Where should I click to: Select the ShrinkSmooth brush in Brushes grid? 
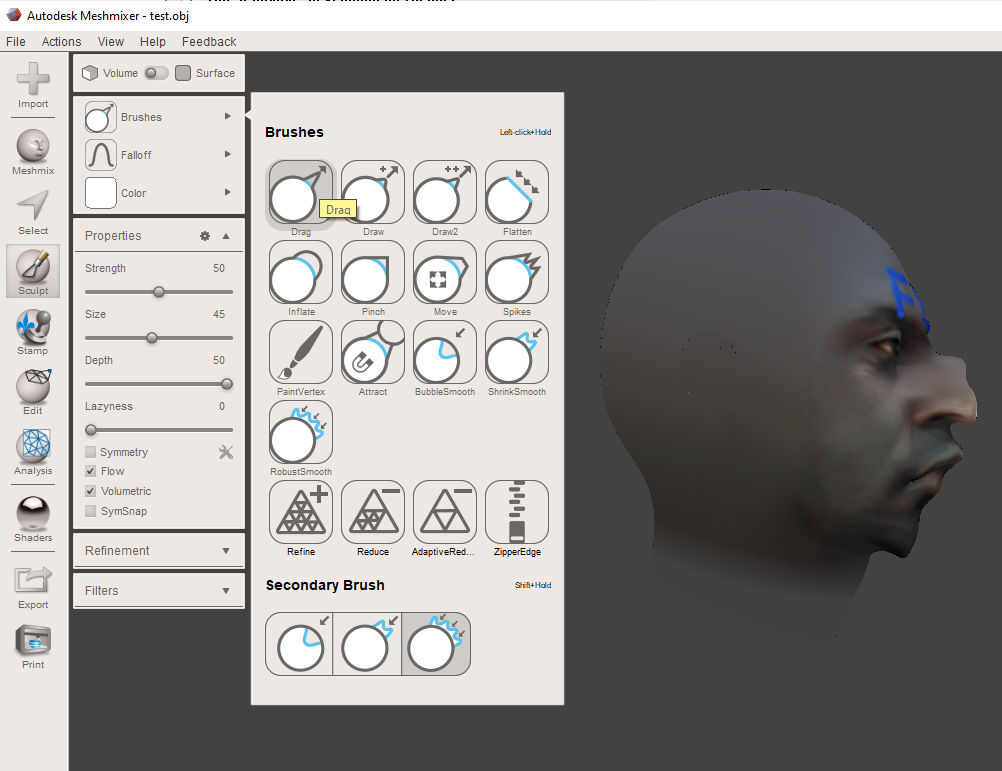(x=517, y=352)
